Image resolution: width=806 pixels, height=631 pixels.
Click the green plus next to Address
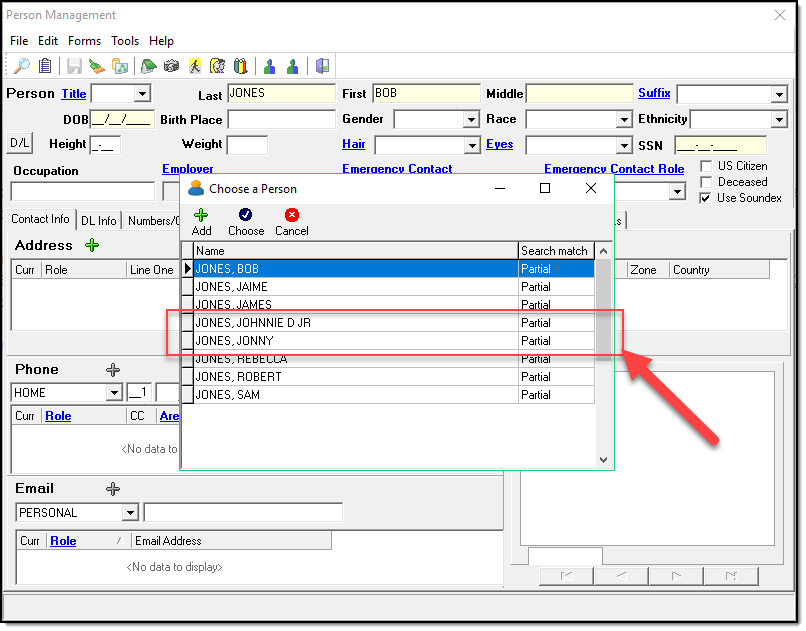[x=92, y=245]
